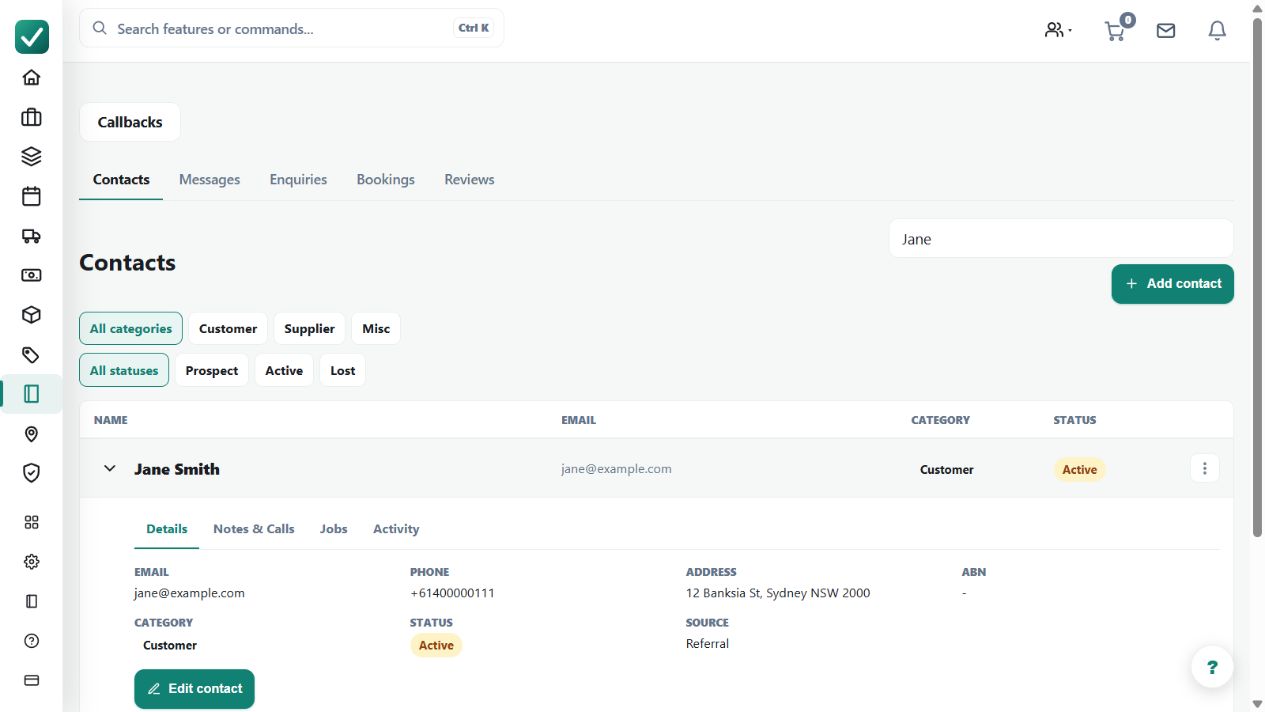
Task: Click the contacts search box containing Jane
Action: 1061,239
